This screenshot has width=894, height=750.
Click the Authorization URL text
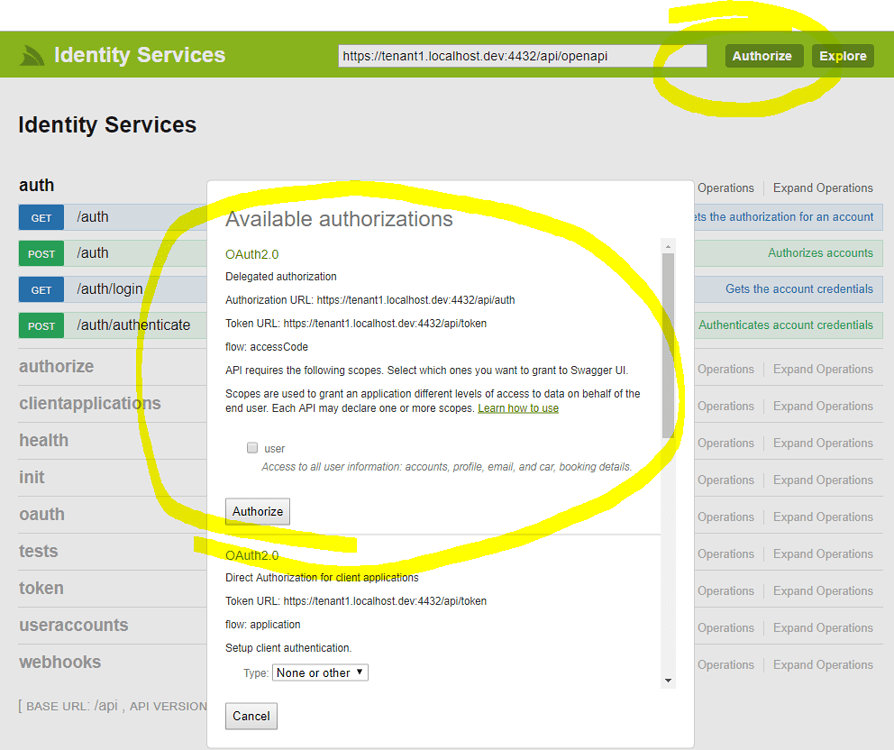pos(370,300)
